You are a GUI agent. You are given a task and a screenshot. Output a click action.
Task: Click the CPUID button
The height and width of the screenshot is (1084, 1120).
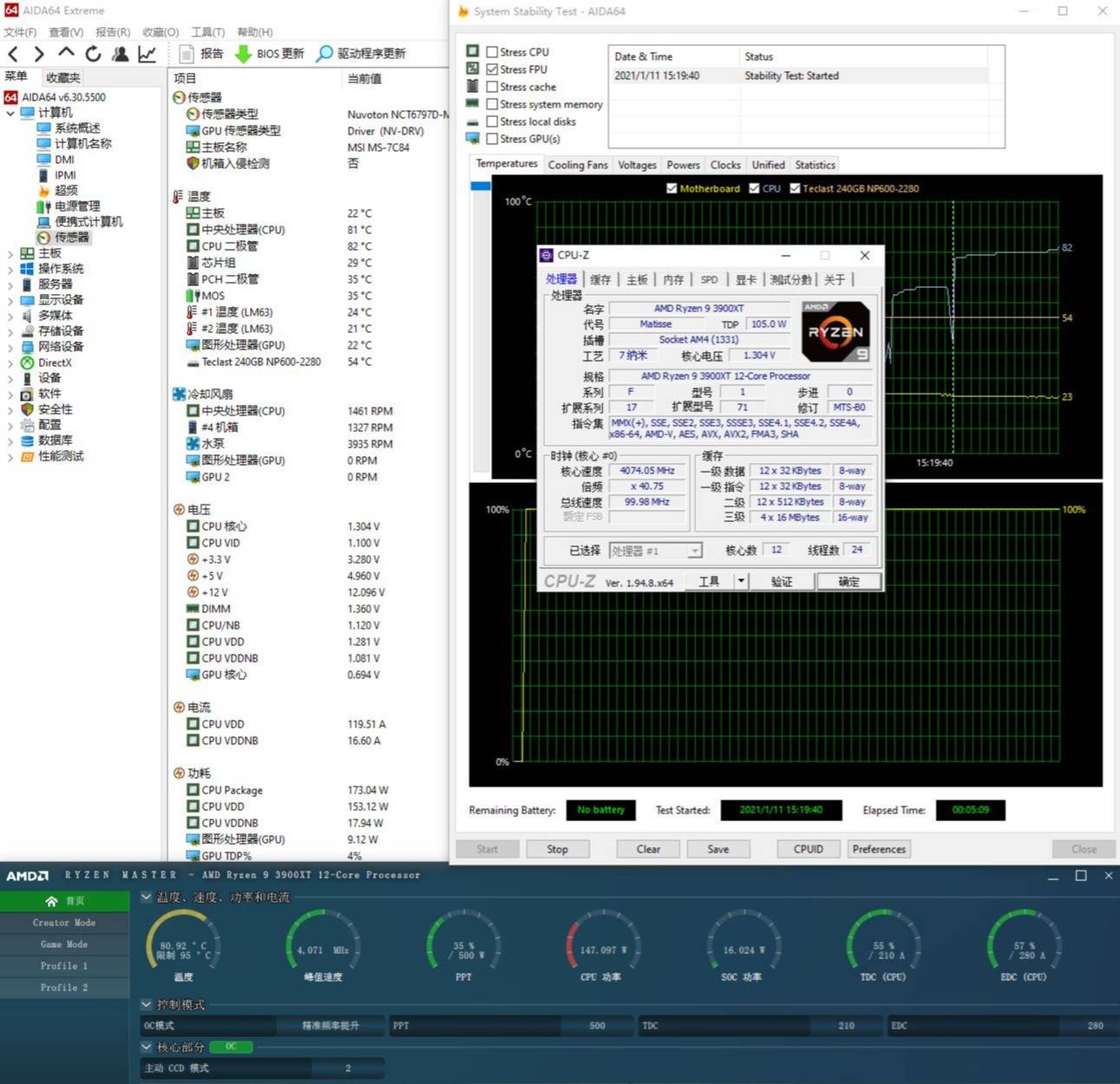click(809, 849)
